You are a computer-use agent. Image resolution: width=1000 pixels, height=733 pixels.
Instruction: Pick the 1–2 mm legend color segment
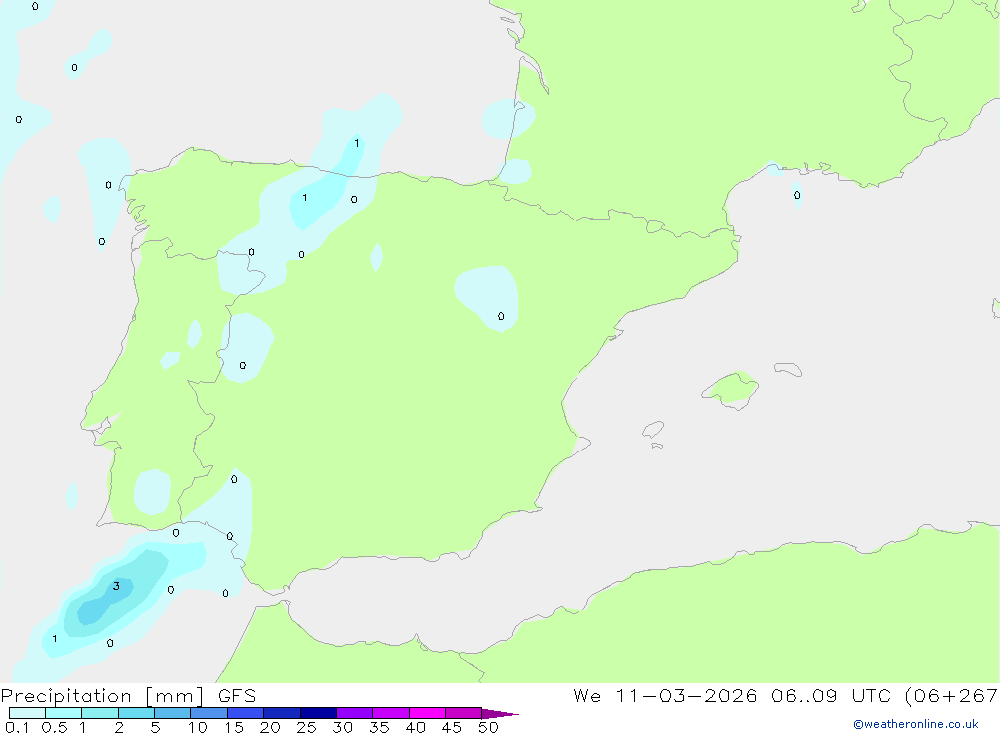tap(100, 713)
